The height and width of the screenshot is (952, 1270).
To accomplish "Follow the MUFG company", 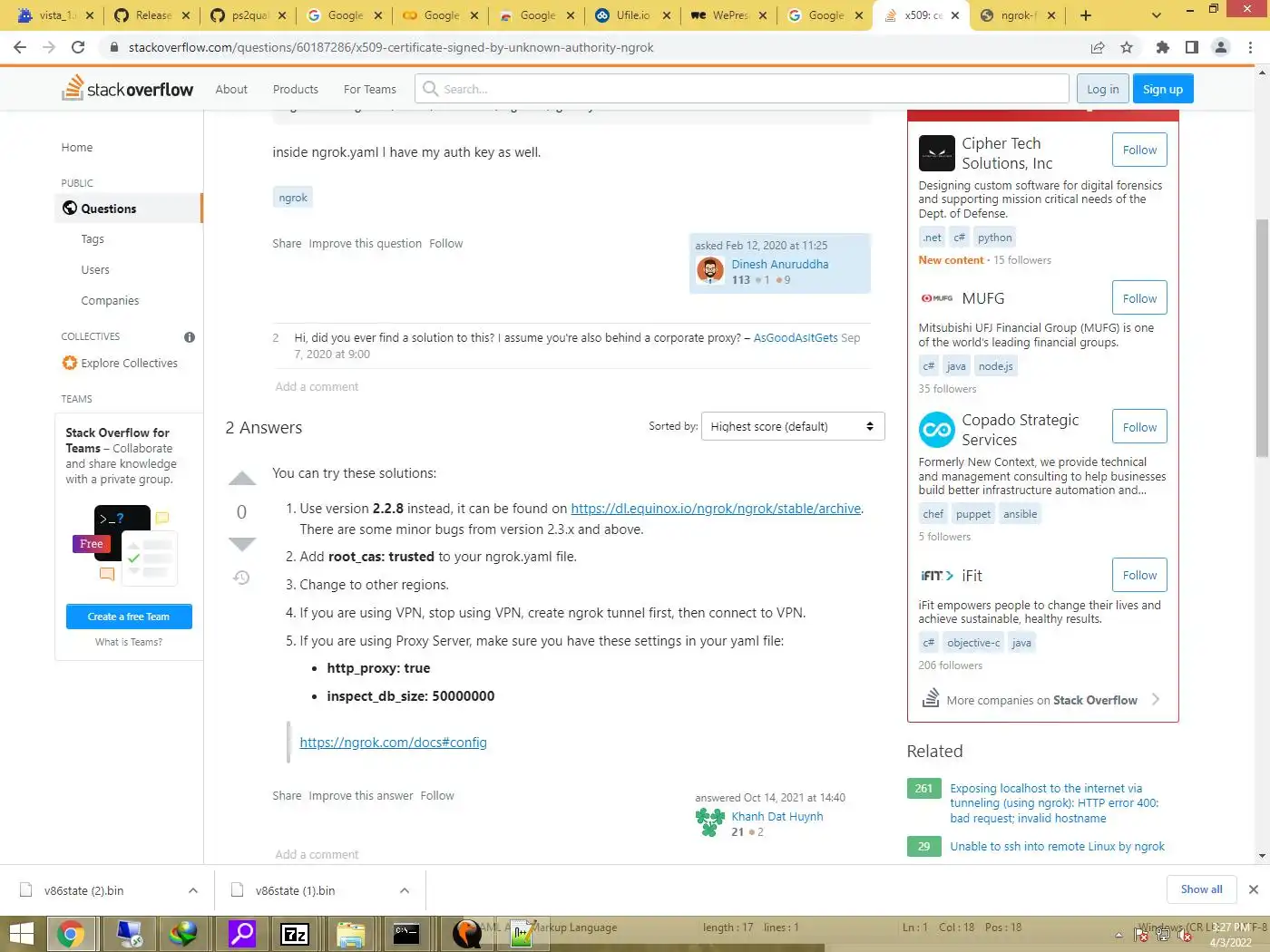I will 1139,298.
